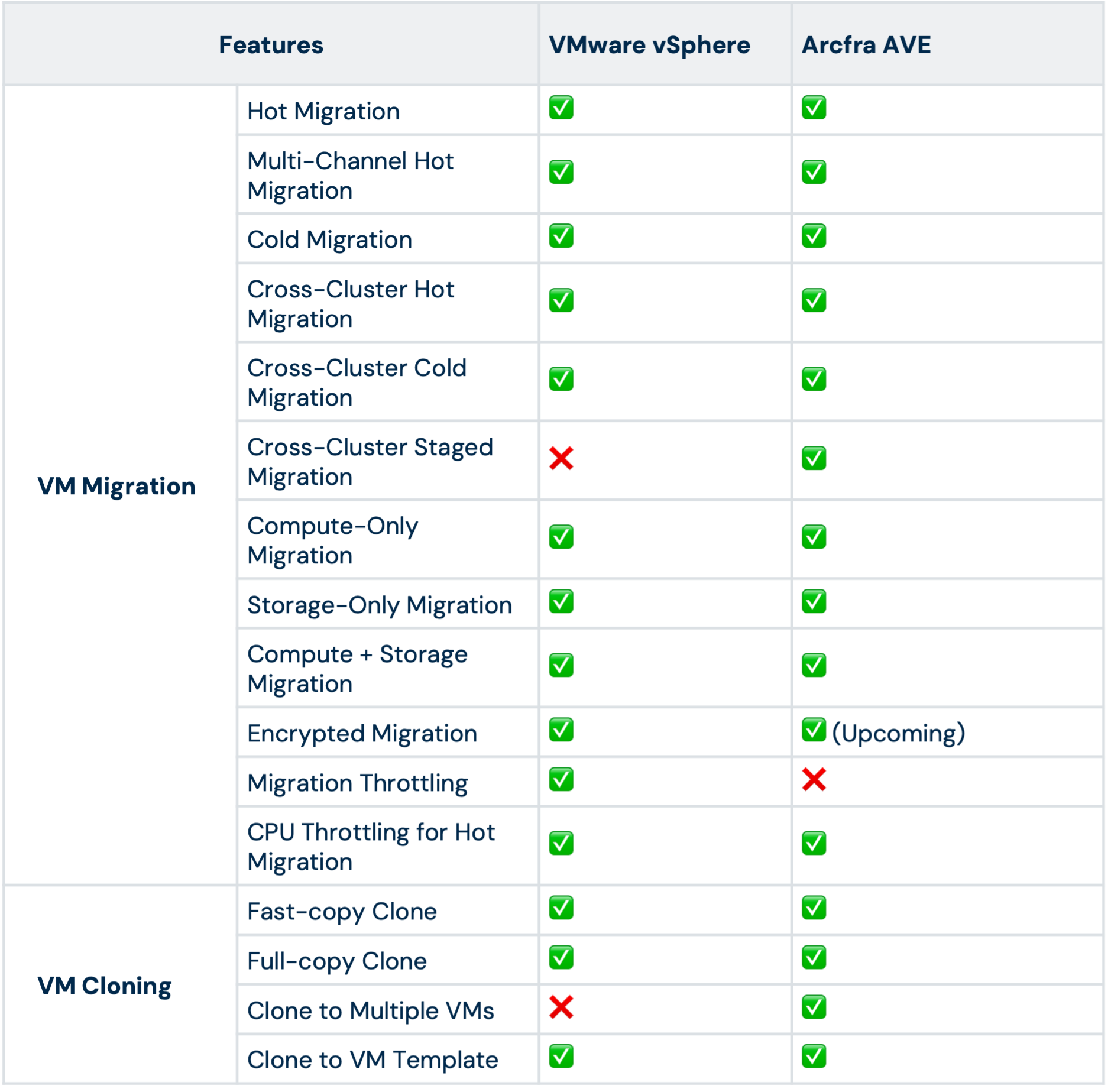Viewport: 1111px width, 1092px height.
Task: Click the (Upcoming) text in Encrypted Migration row
Action: click(898, 733)
